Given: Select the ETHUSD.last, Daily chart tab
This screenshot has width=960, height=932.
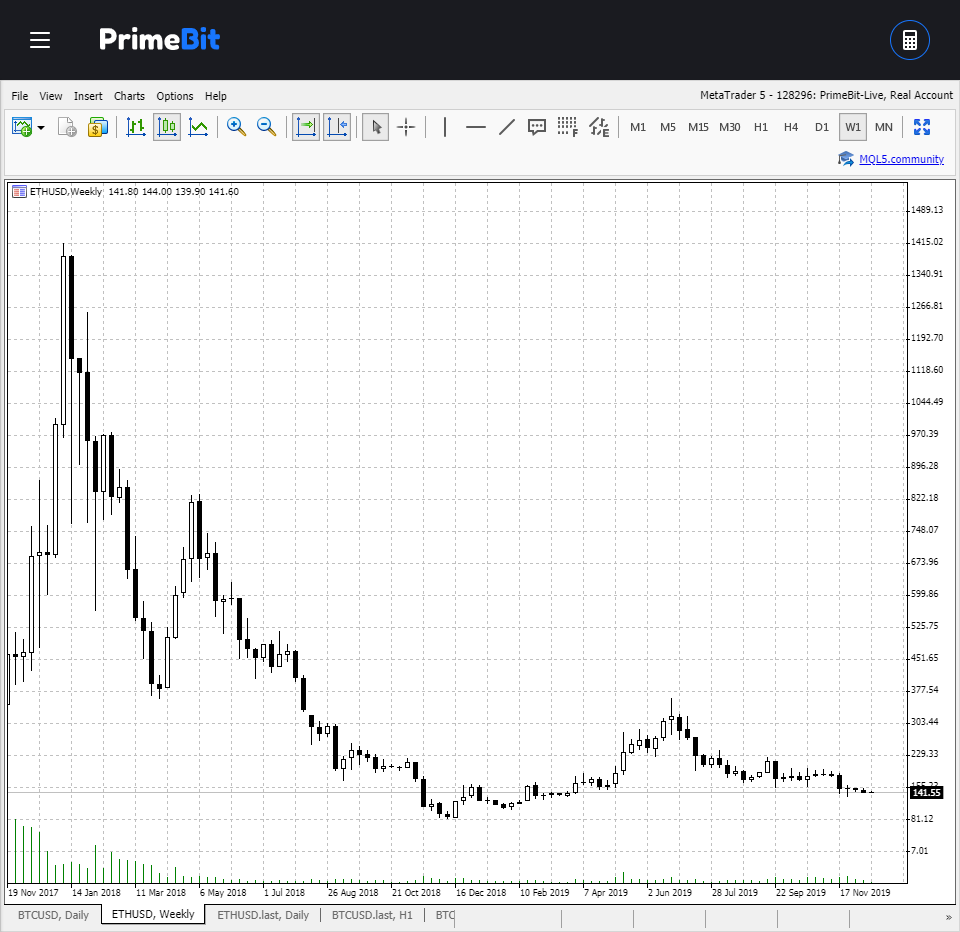Looking at the screenshot, I should pos(262,915).
